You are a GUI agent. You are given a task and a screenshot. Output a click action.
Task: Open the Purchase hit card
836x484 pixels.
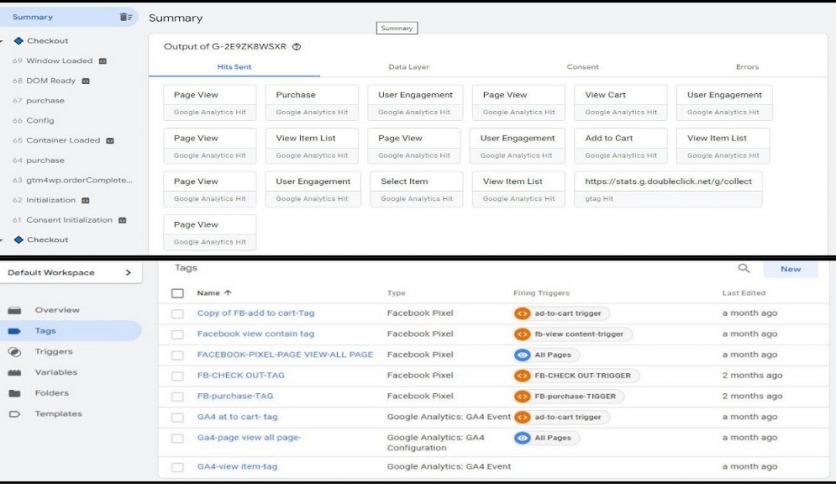(x=312, y=103)
